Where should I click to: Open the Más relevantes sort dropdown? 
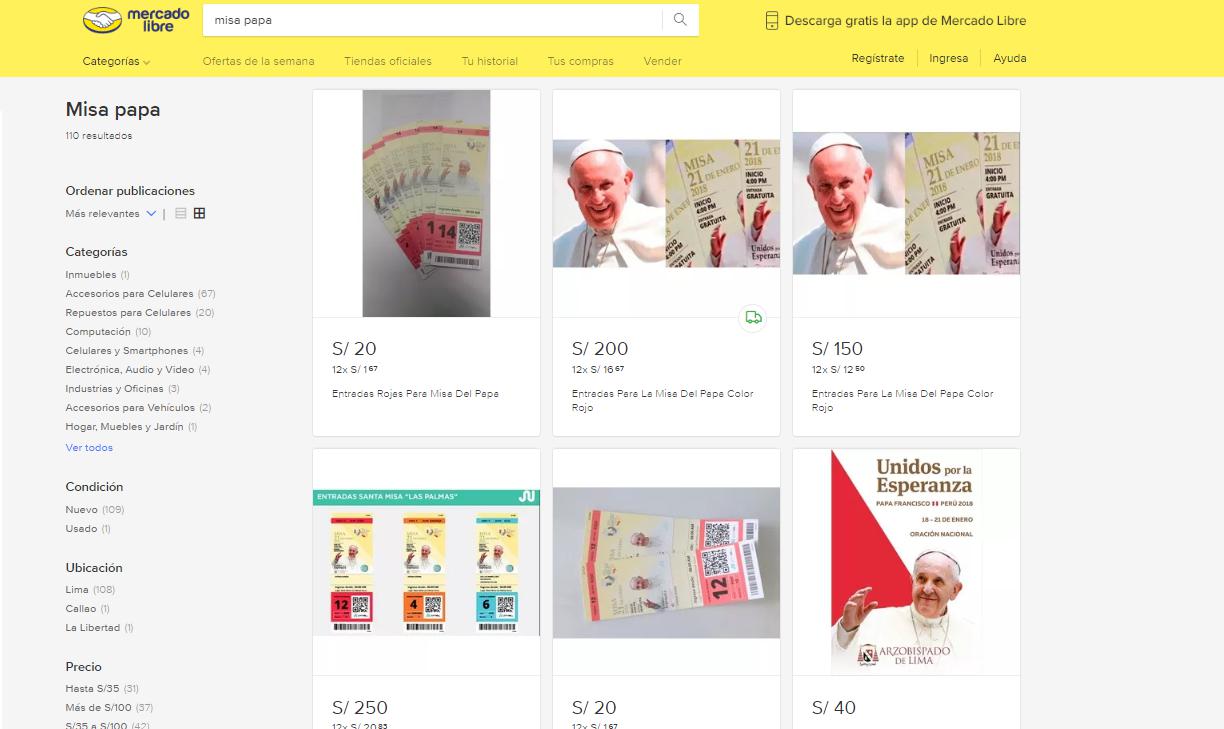coord(111,214)
